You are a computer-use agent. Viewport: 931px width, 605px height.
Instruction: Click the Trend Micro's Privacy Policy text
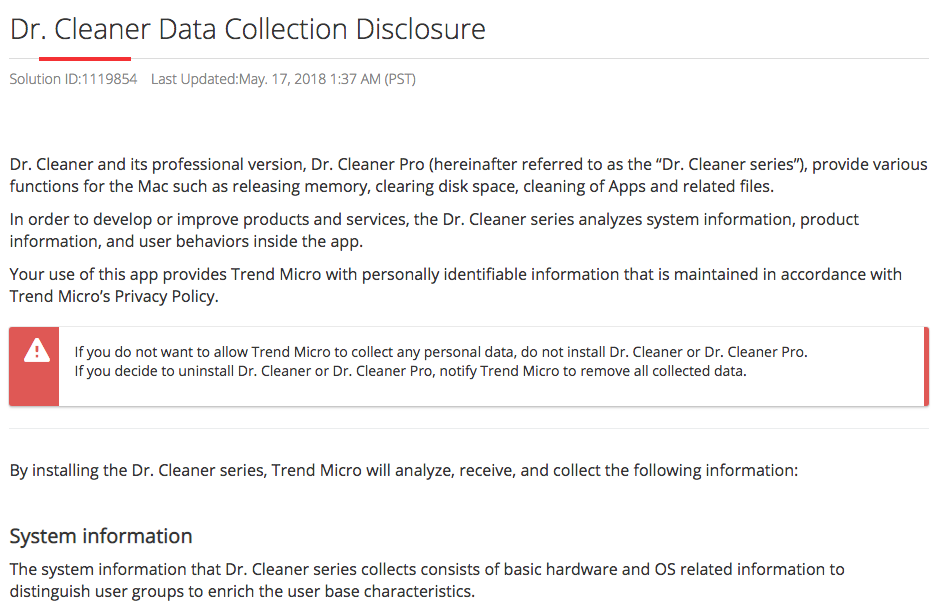(x=113, y=296)
